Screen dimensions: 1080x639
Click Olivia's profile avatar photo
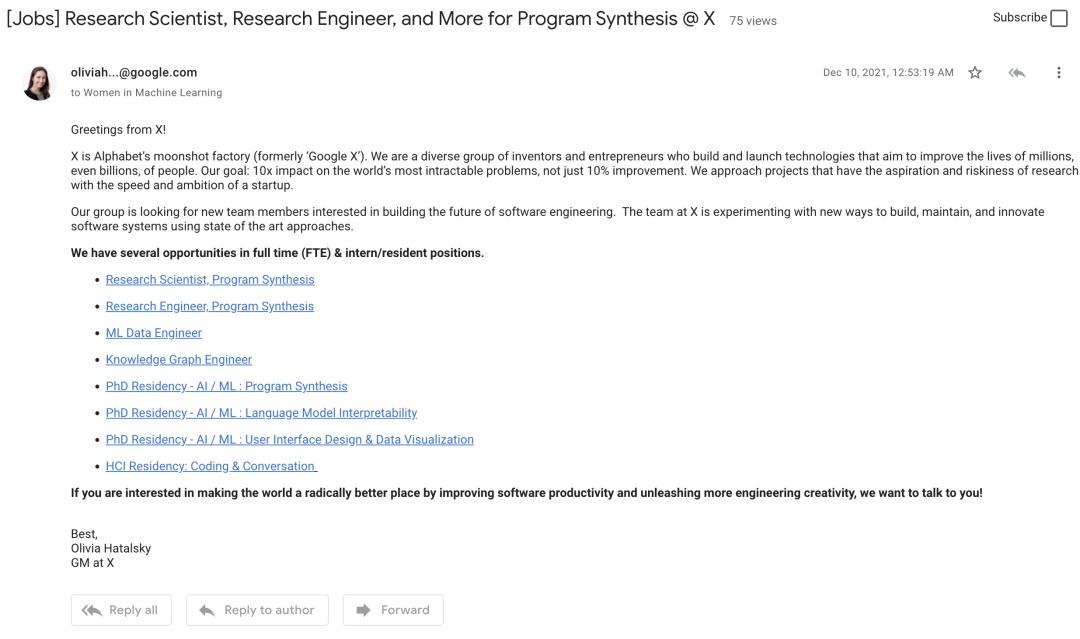[39, 82]
